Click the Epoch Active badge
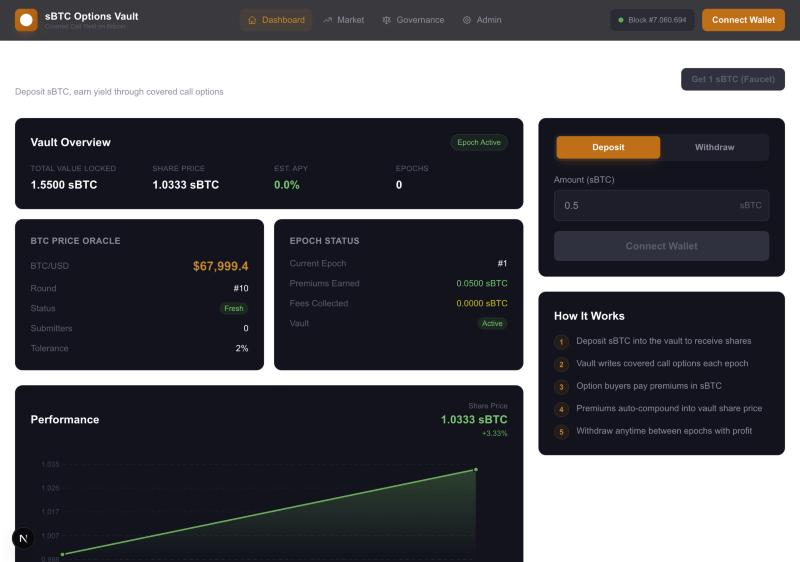 click(479, 142)
